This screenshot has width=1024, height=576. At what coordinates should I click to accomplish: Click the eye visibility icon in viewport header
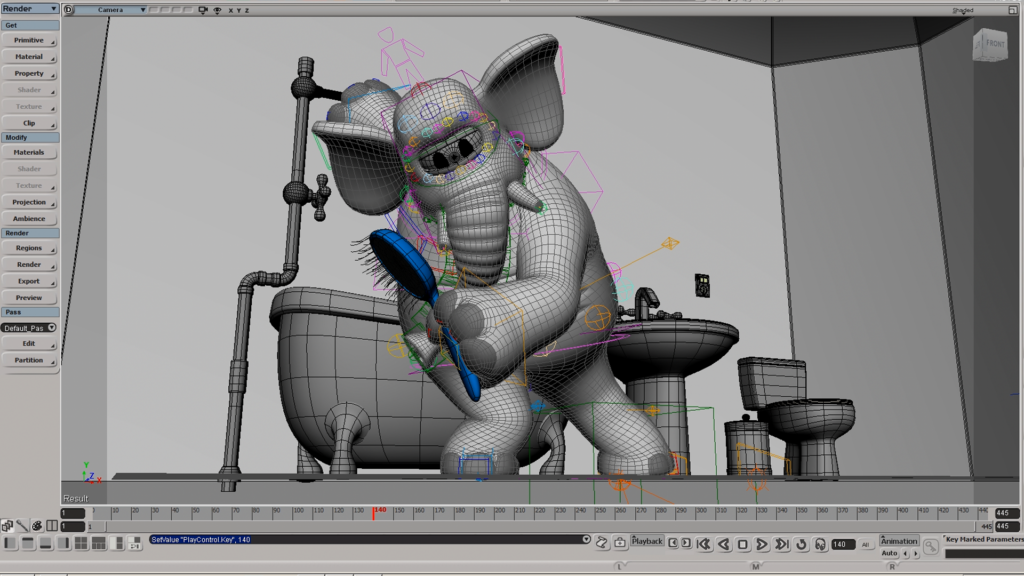(217, 10)
